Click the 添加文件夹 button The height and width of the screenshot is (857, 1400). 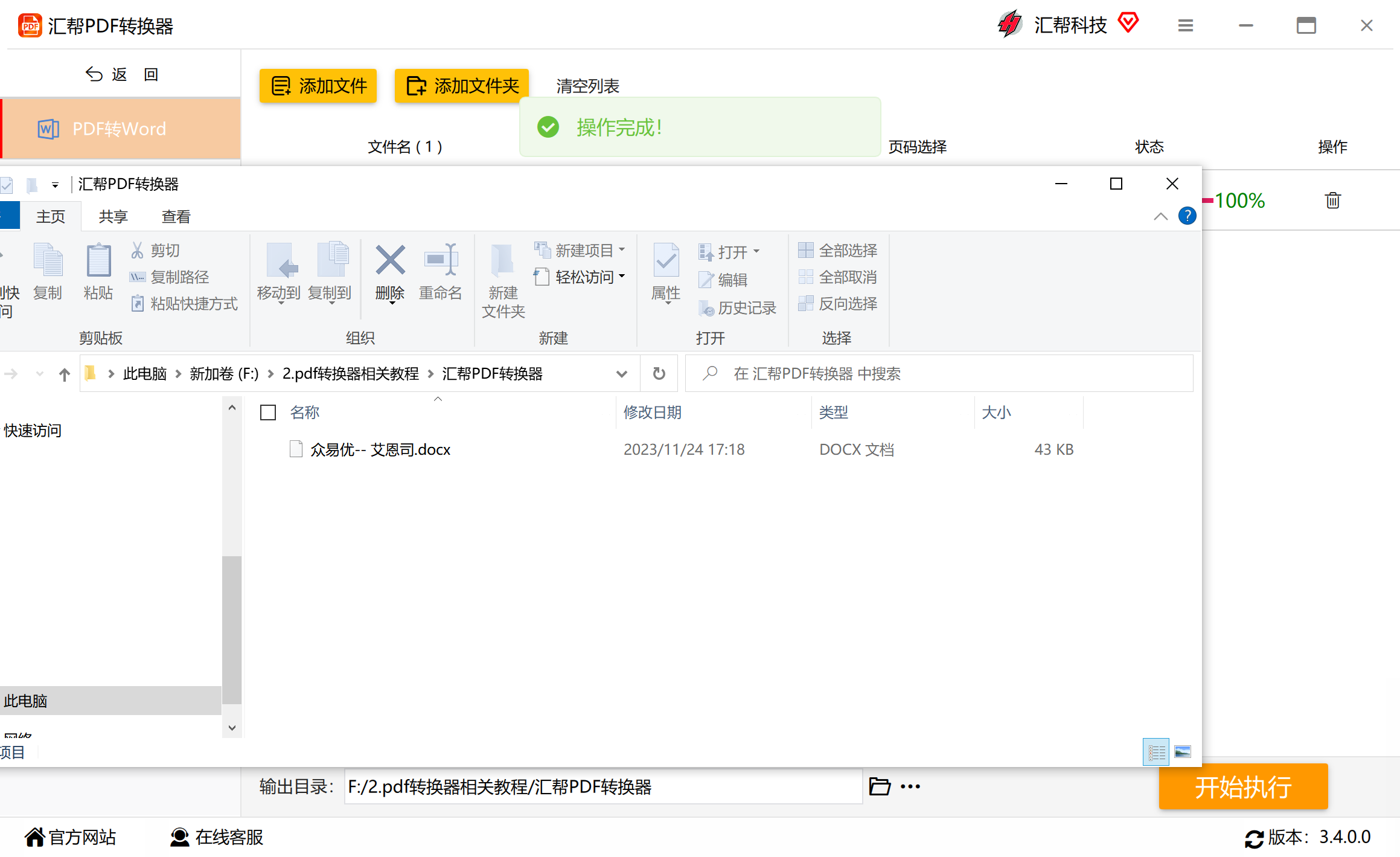[x=462, y=86]
